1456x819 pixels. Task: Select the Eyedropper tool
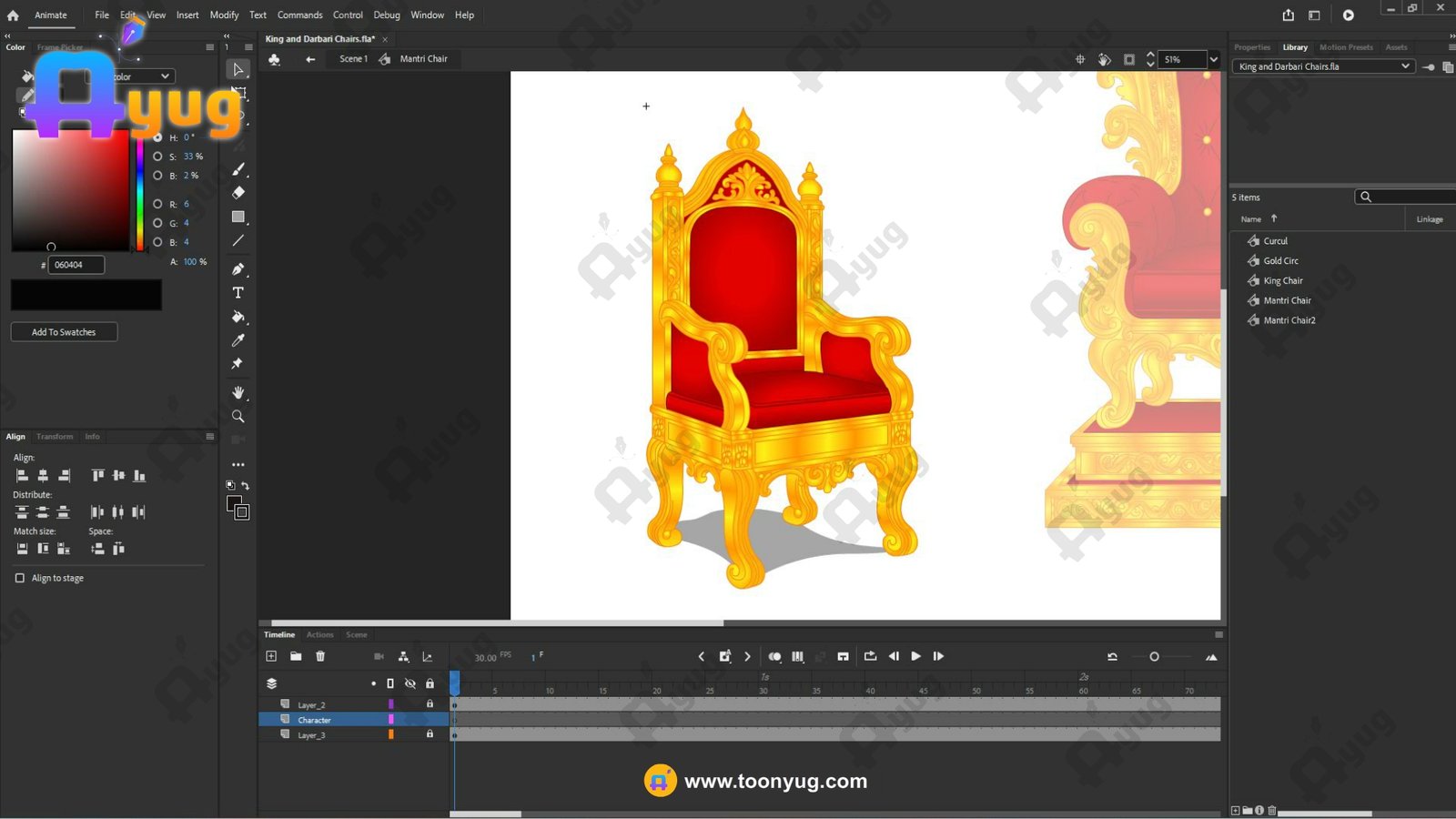(238, 340)
